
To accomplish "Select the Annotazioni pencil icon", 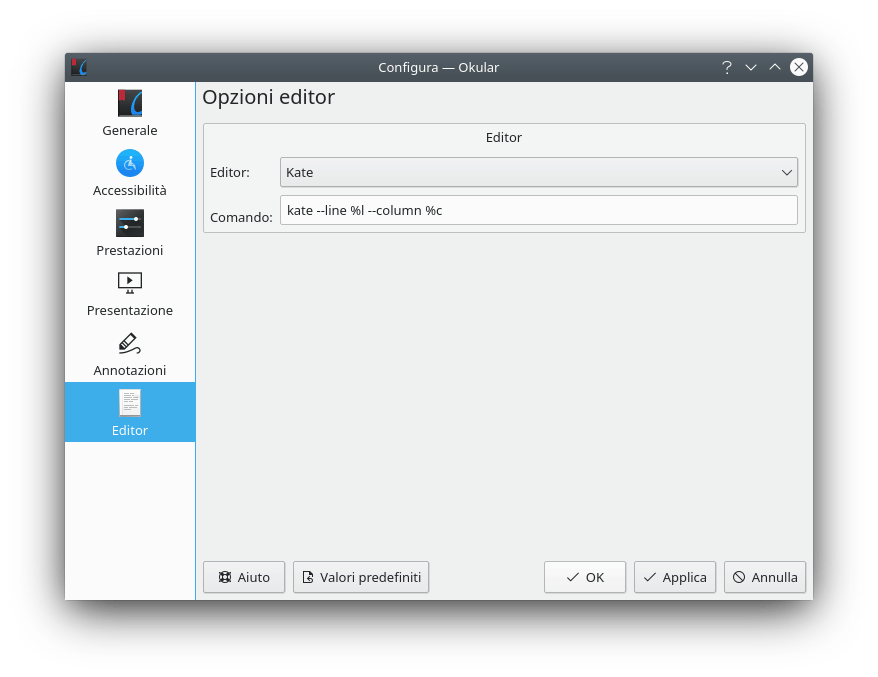I will click(x=130, y=343).
